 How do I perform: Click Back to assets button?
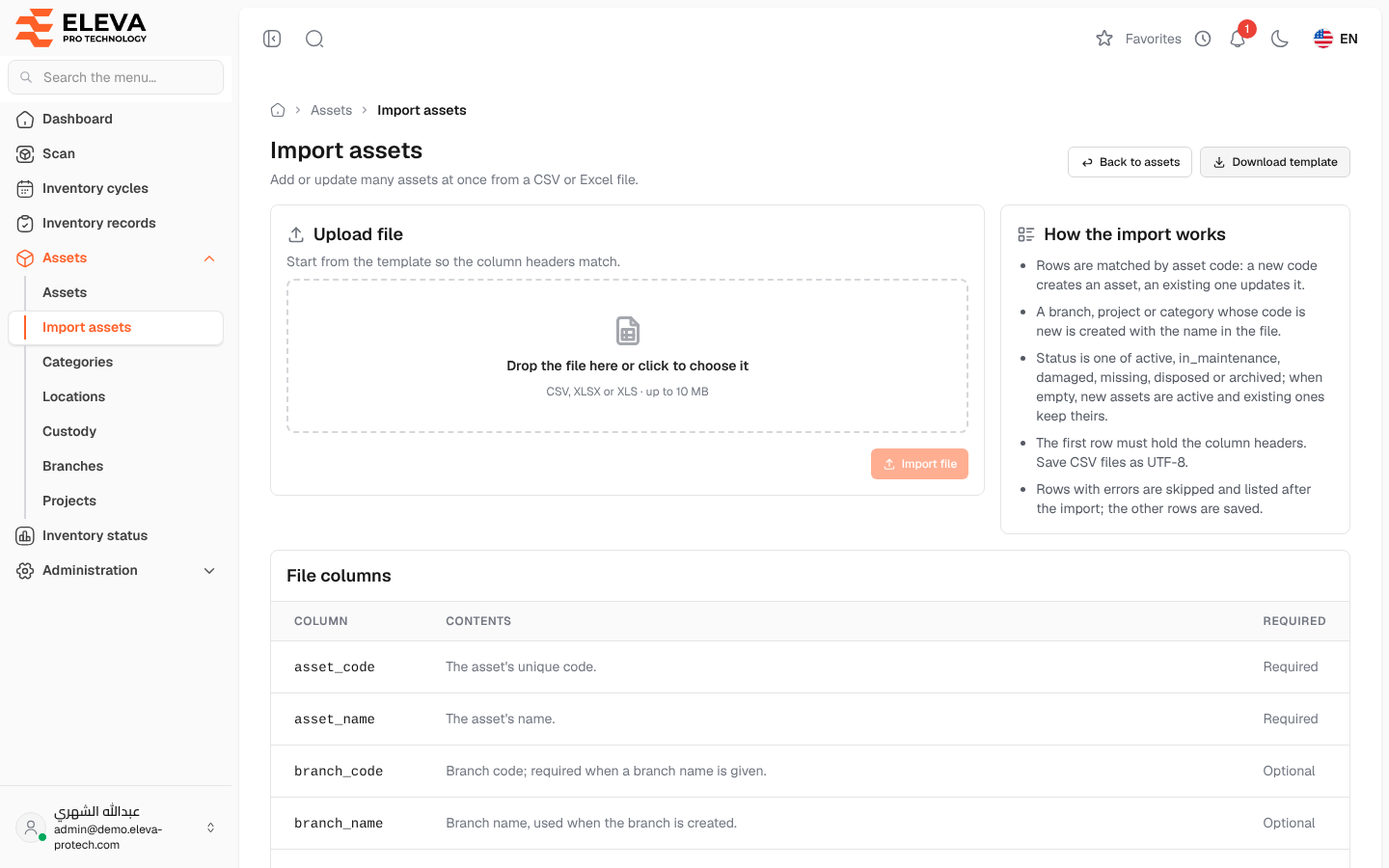[x=1130, y=162]
